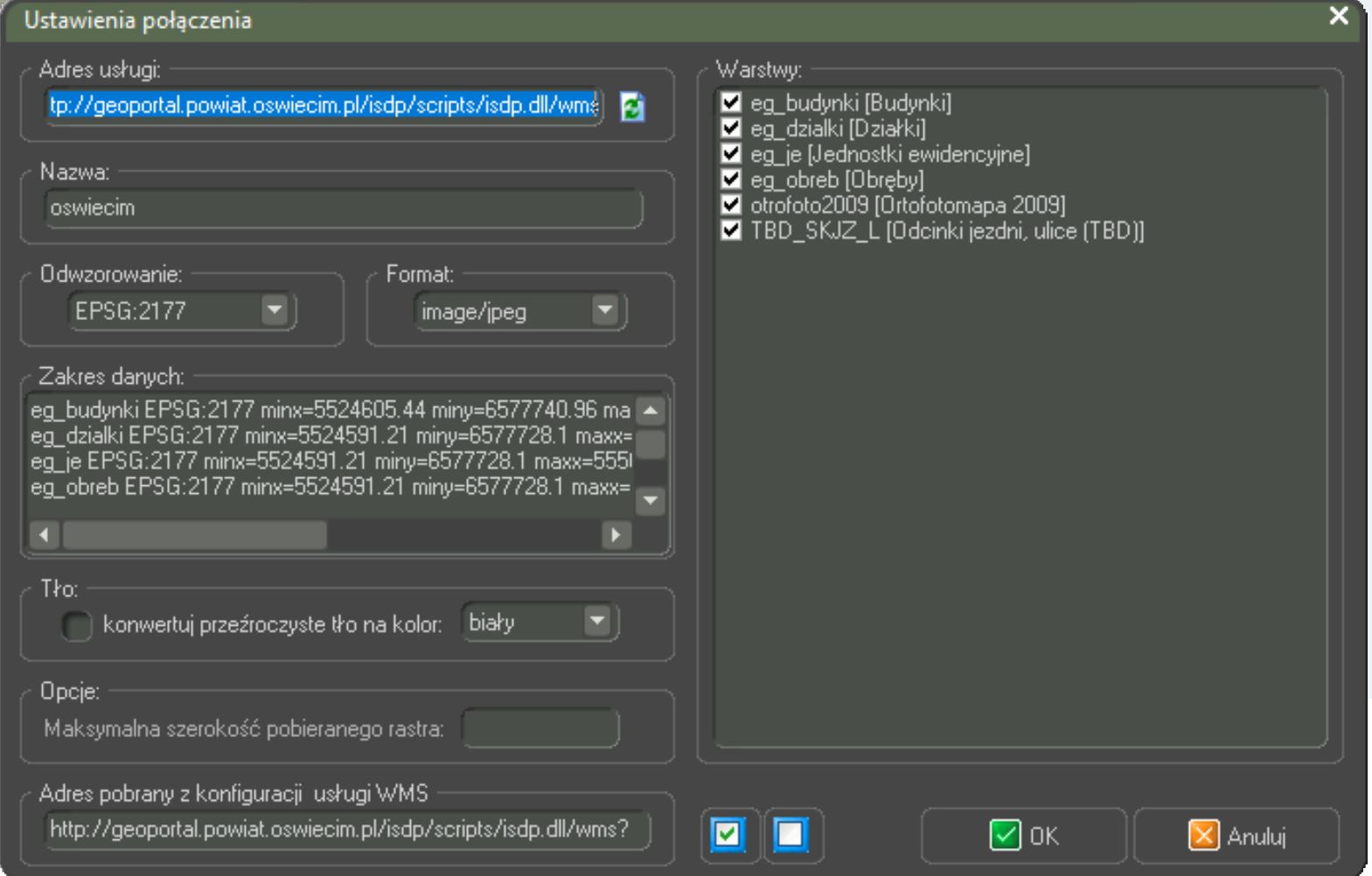Click the up arrow in Zakres danych
Viewport: 1372px width, 876px height.
(651, 410)
